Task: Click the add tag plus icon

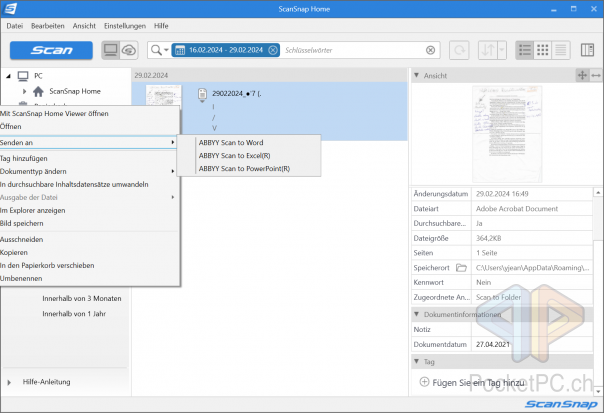Action: pos(424,382)
